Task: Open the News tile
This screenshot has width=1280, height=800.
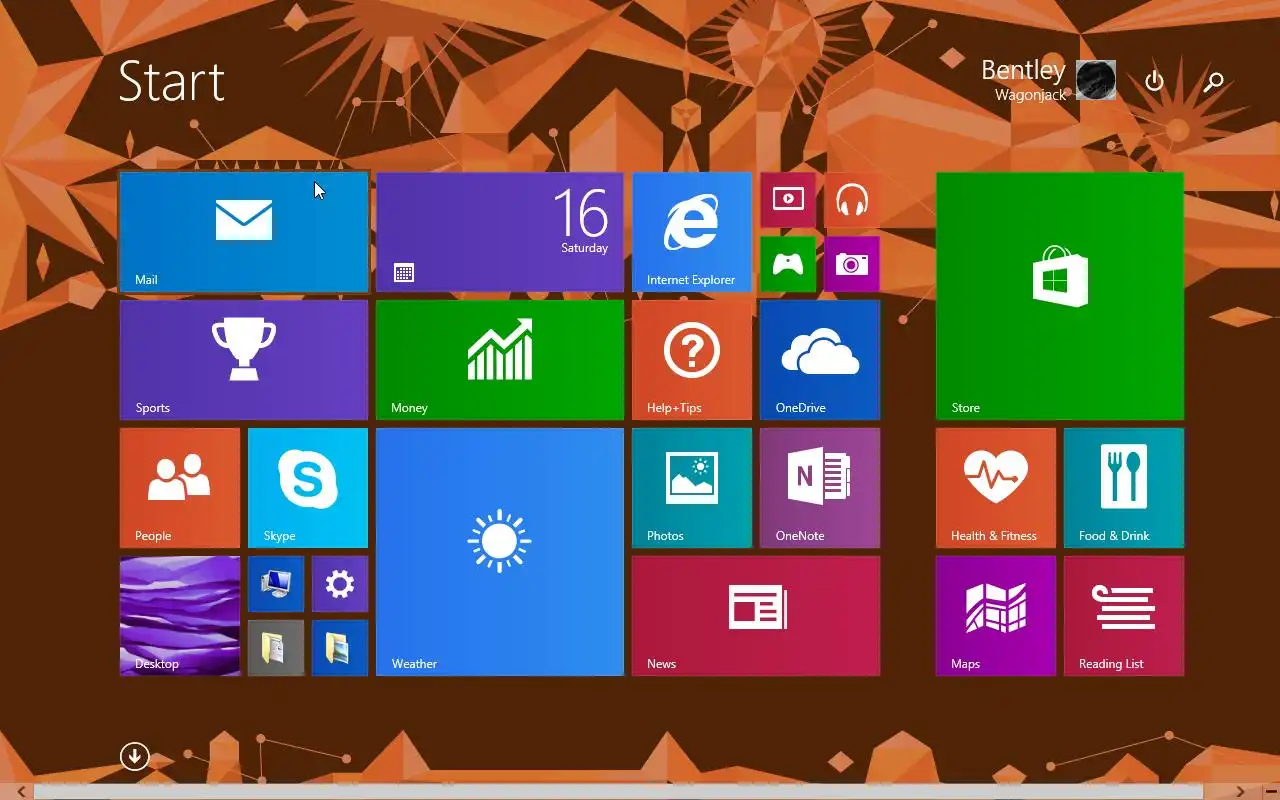Action: click(756, 616)
